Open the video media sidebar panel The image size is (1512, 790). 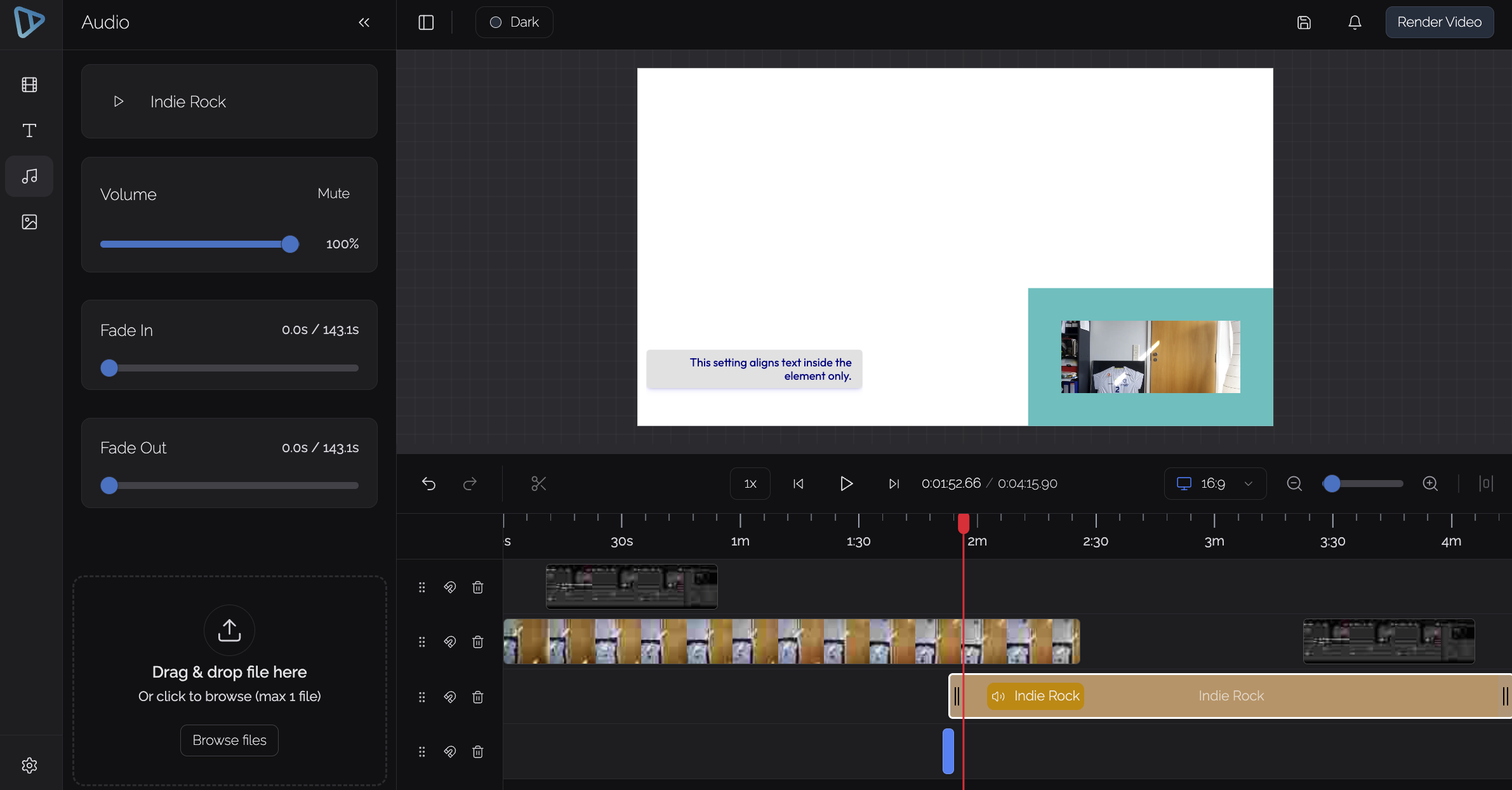coord(29,84)
